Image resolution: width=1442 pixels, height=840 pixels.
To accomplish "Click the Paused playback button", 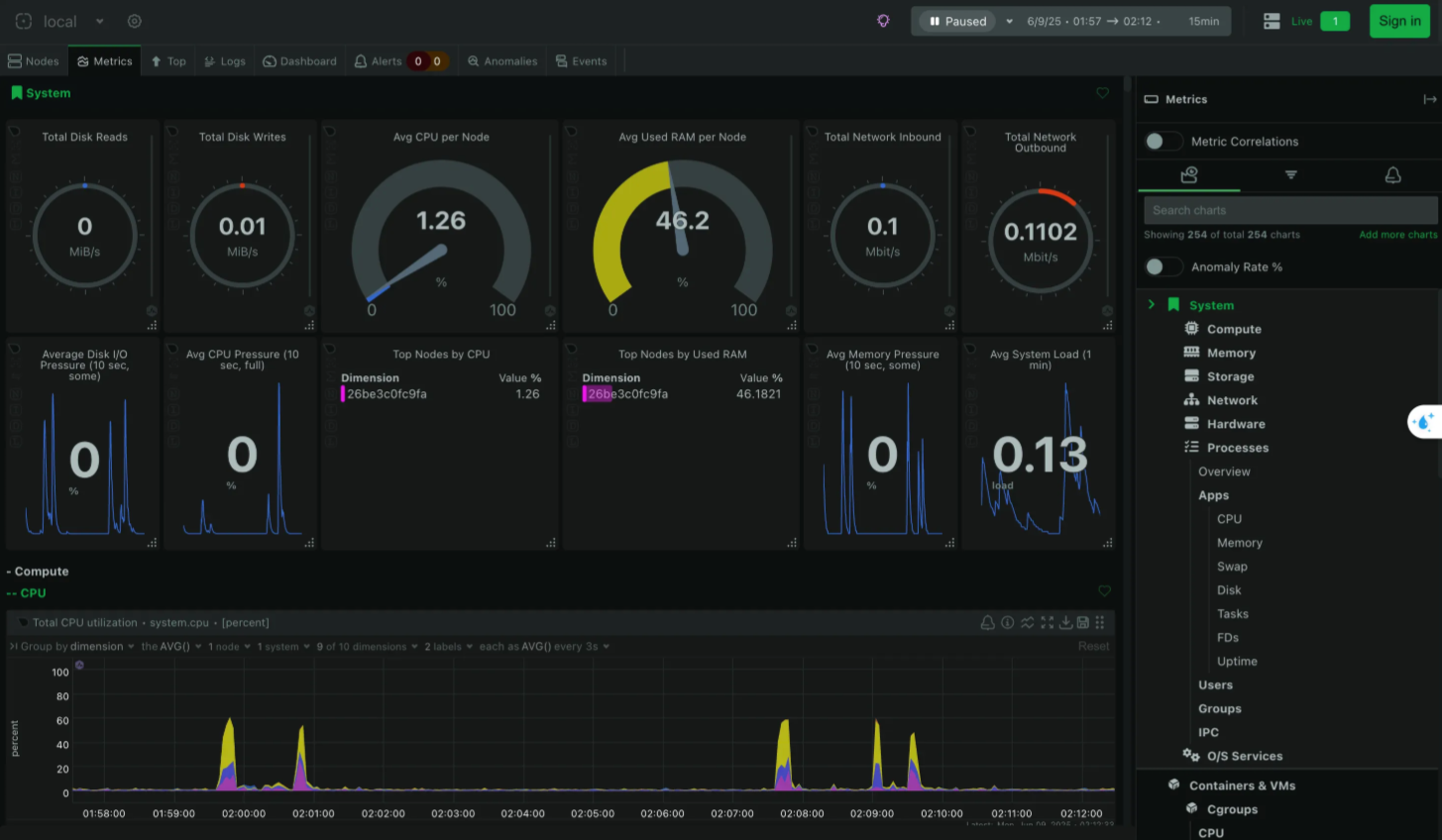I will tap(957, 21).
